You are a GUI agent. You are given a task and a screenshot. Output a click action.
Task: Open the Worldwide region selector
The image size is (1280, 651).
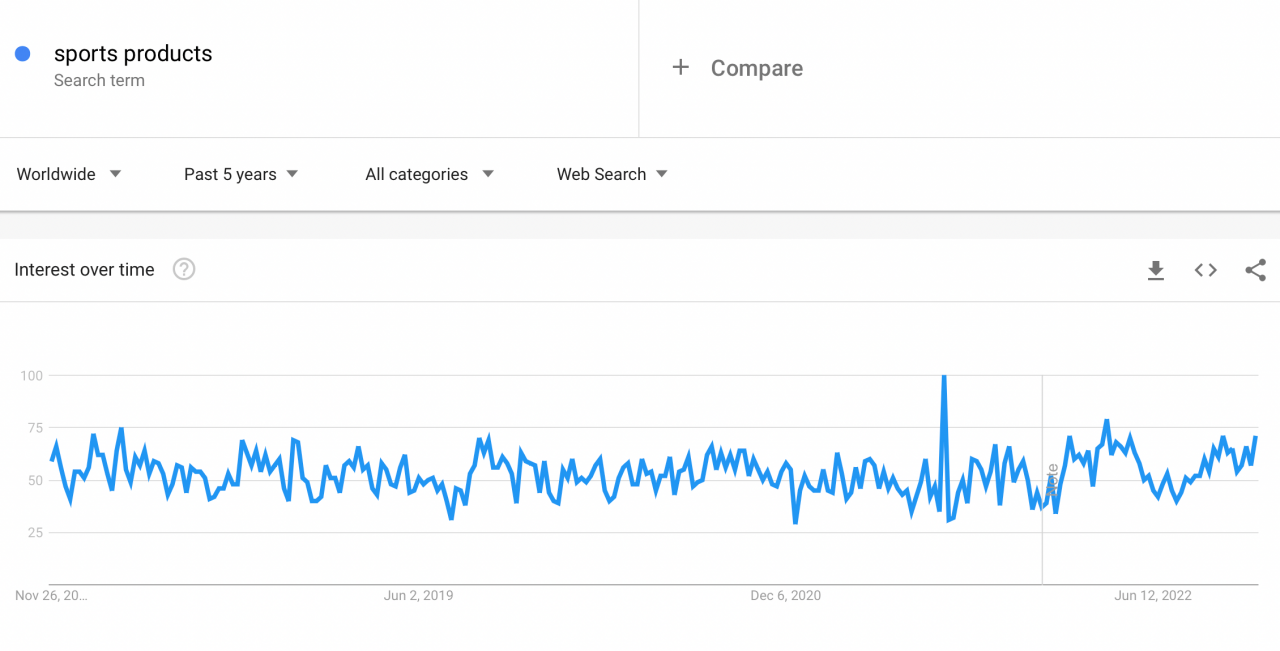tap(56, 174)
